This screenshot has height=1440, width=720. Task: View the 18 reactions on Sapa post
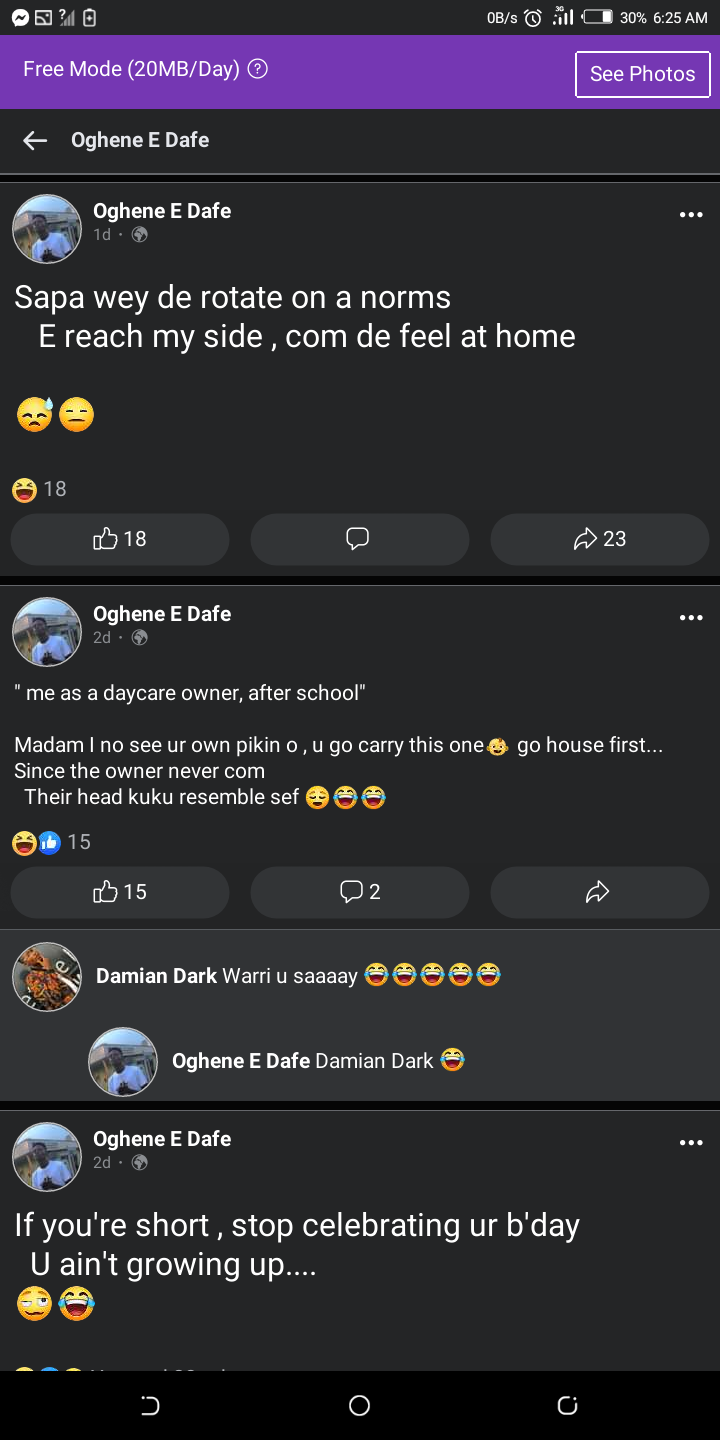tap(40, 489)
